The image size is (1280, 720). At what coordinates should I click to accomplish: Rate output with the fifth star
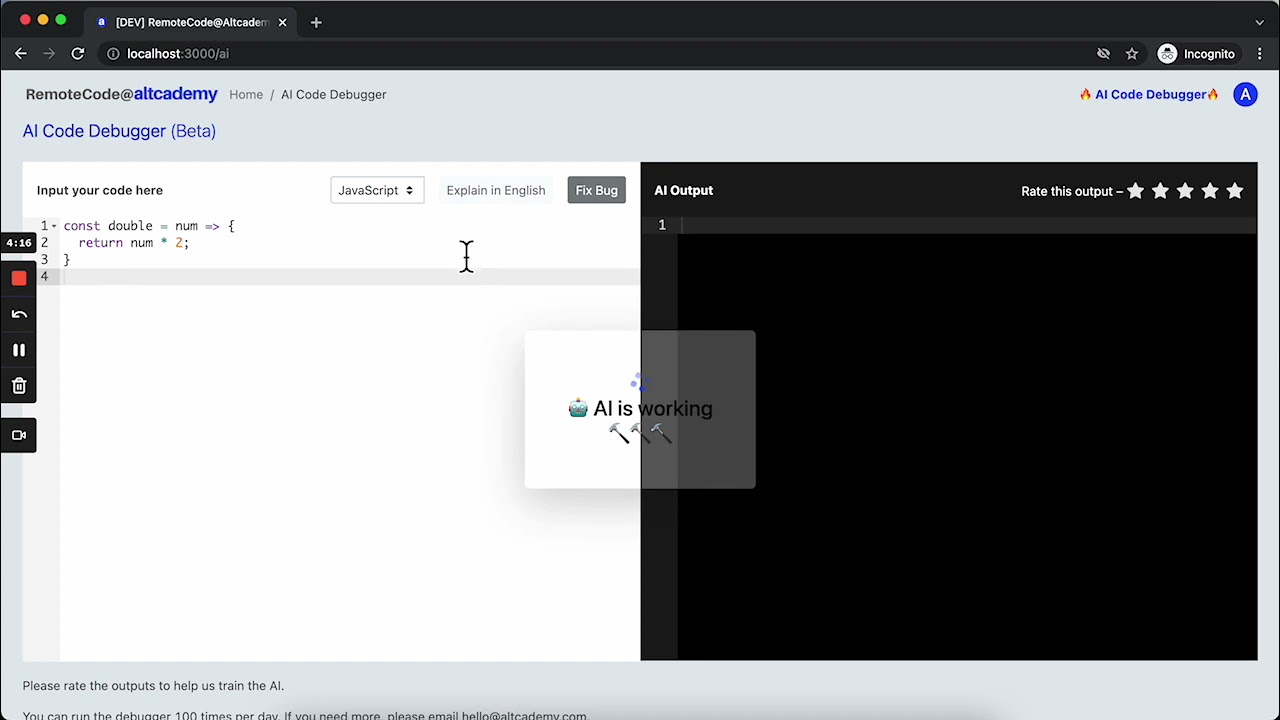1235,190
